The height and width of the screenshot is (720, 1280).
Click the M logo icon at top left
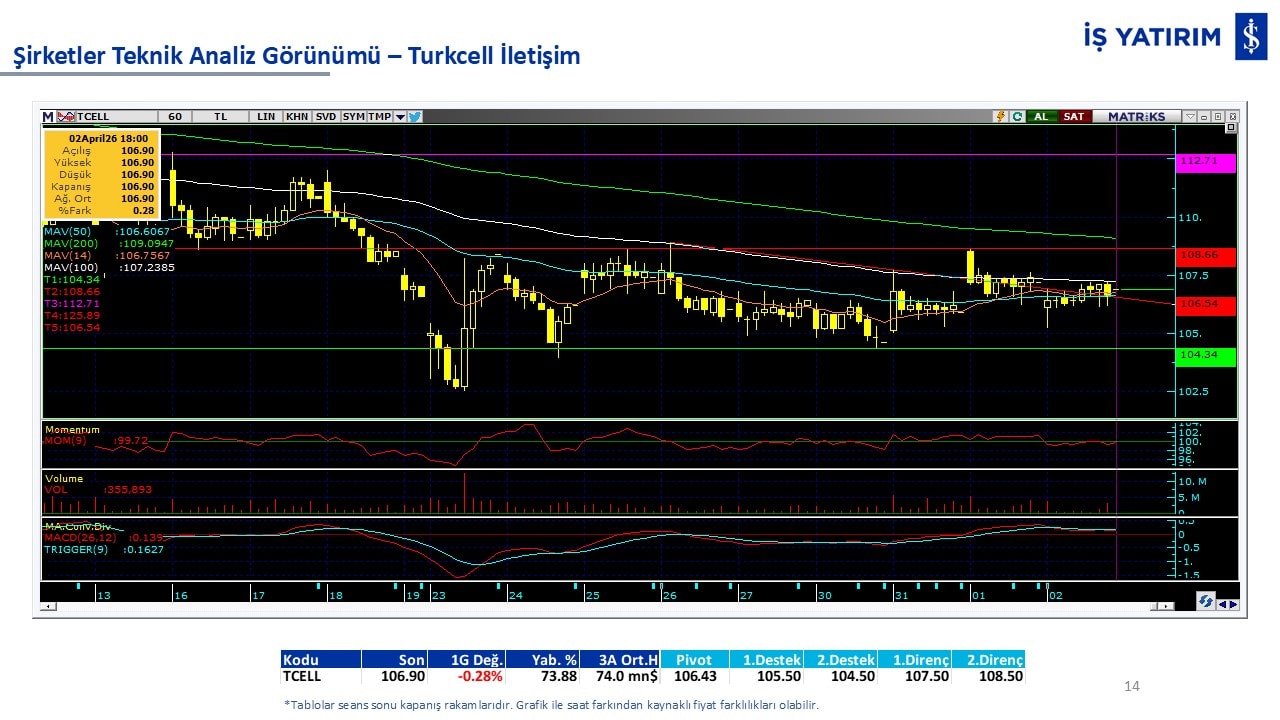(48, 117)
